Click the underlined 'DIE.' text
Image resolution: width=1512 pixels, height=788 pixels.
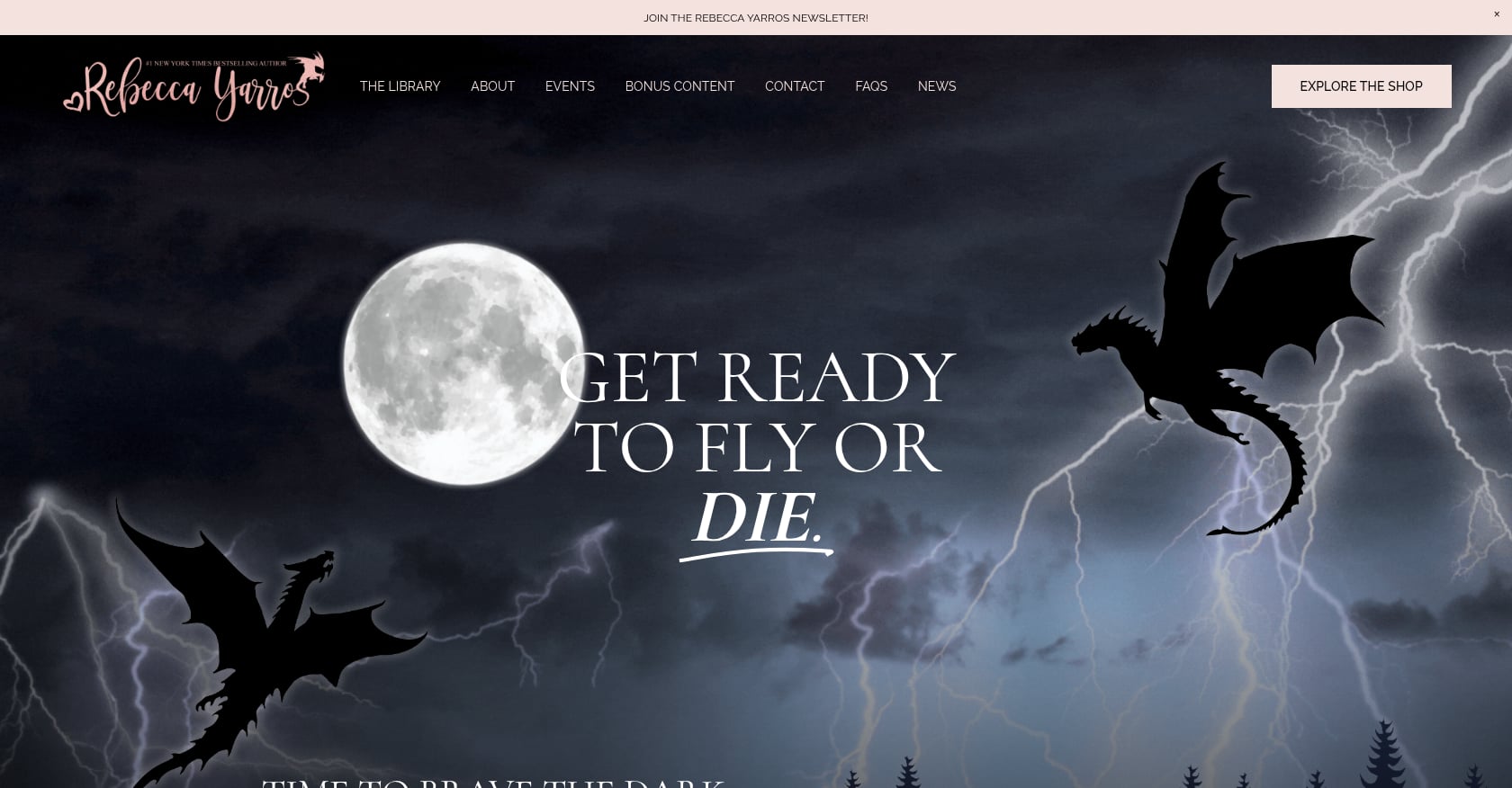tap(756, 518)
